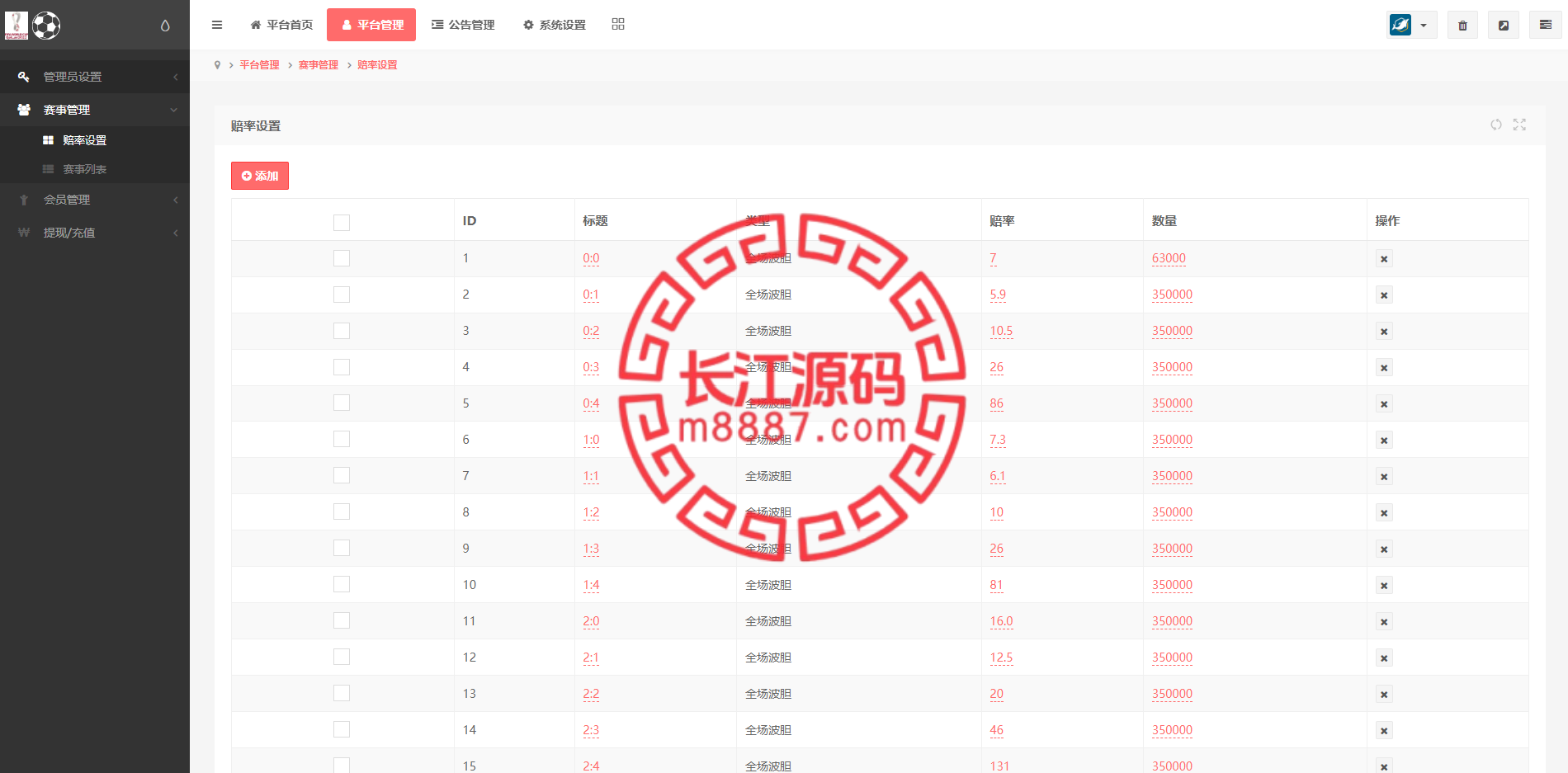
Task: Collapse the 赛事管理 sidebar menu
Action: tap(95, 110)
